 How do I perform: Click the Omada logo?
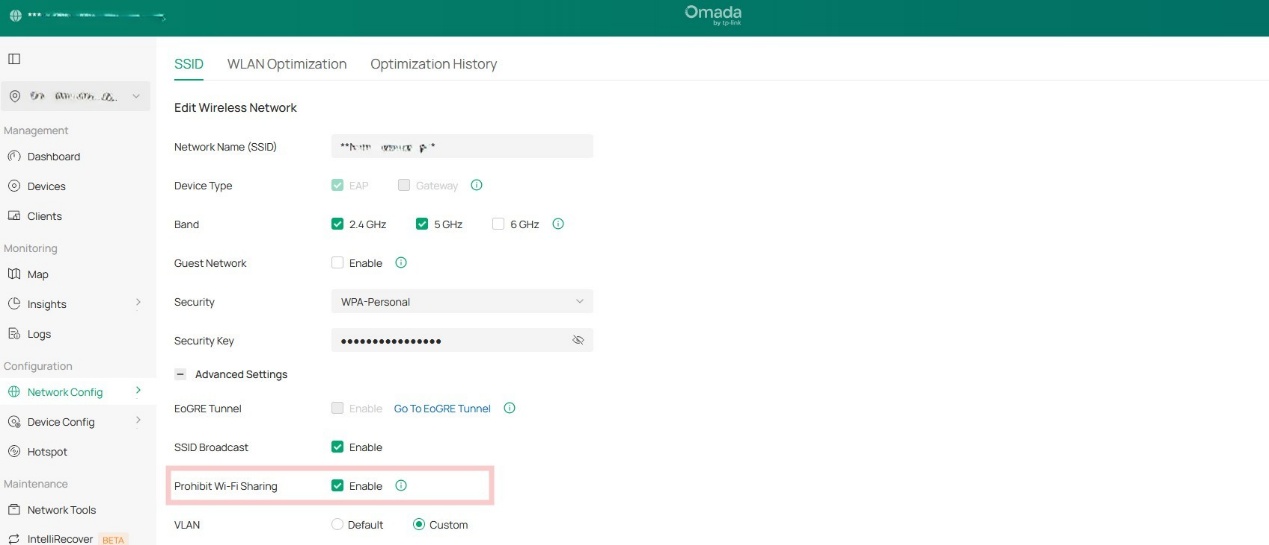[x=713, y=15]
